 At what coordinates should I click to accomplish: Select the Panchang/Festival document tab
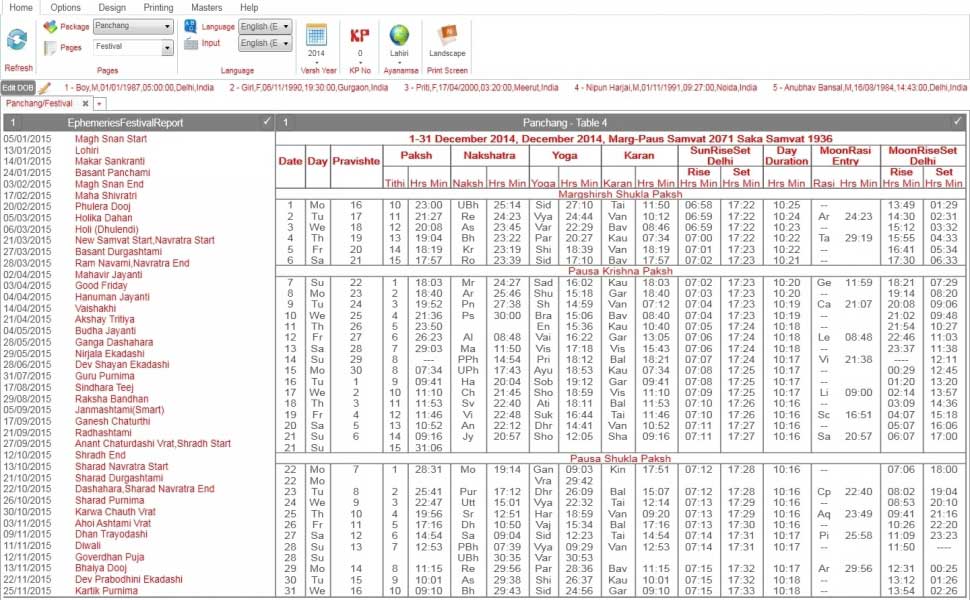coord(40,104)
